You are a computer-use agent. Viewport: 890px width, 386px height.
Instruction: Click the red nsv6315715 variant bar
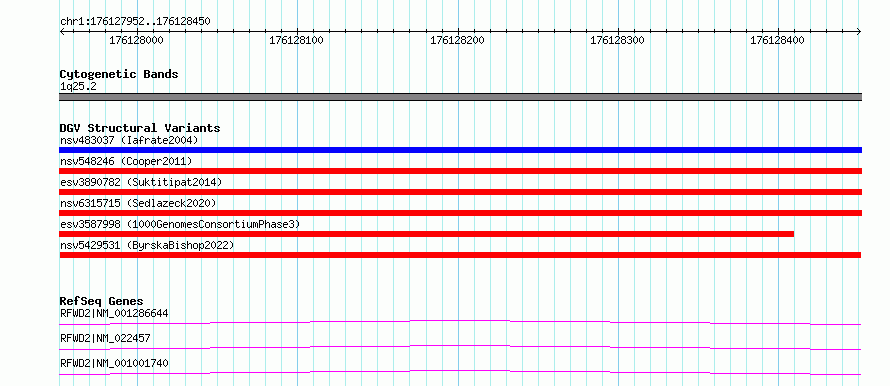[x=460, y=213]
